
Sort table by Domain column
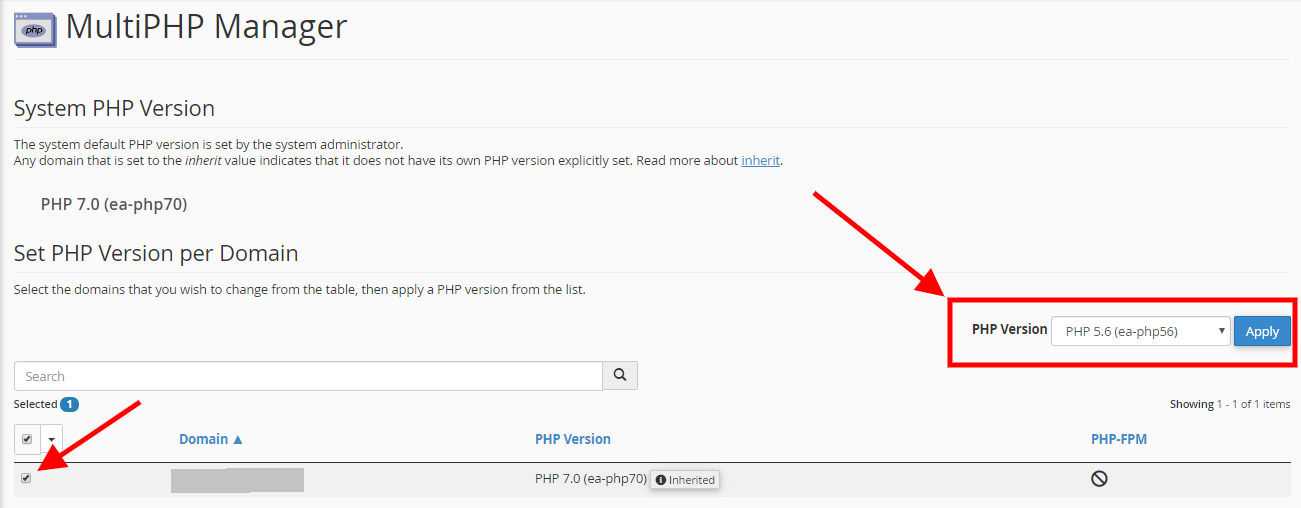pyautogui.click(x=204, y=439)
